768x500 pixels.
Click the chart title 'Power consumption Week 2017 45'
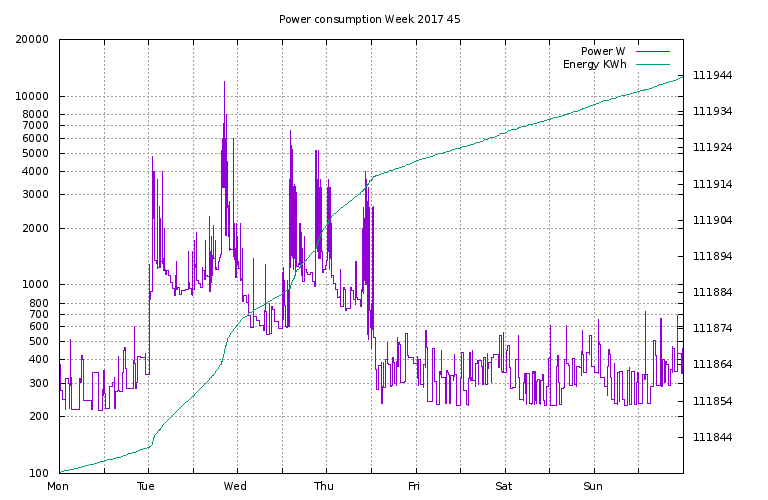point(369,19)
